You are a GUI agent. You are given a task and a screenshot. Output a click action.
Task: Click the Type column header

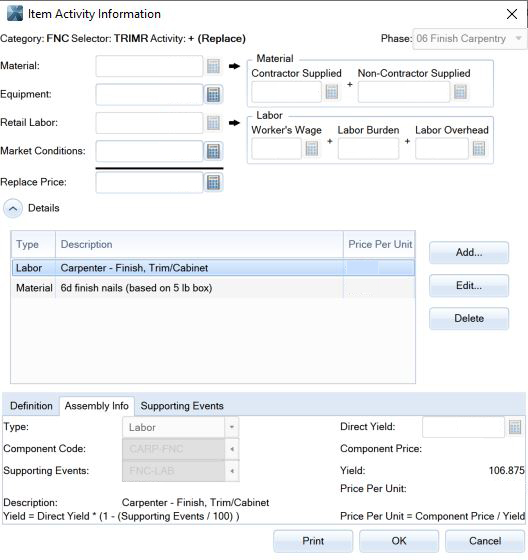33,245
